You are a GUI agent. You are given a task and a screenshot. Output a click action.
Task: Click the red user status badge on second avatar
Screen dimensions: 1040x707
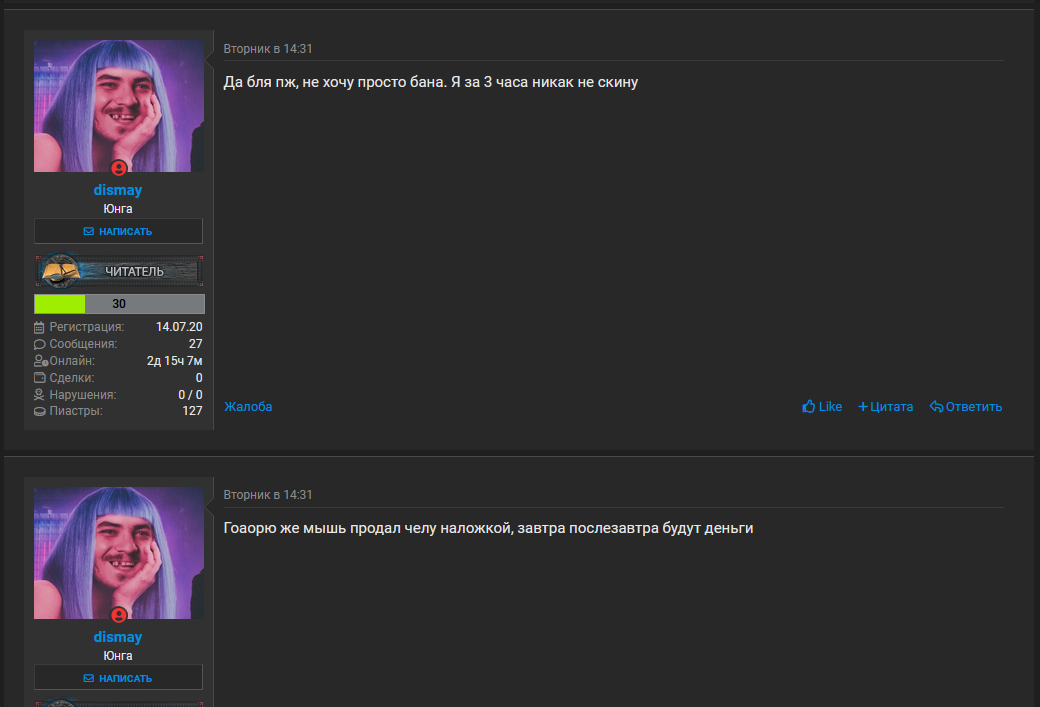[119, 615]
